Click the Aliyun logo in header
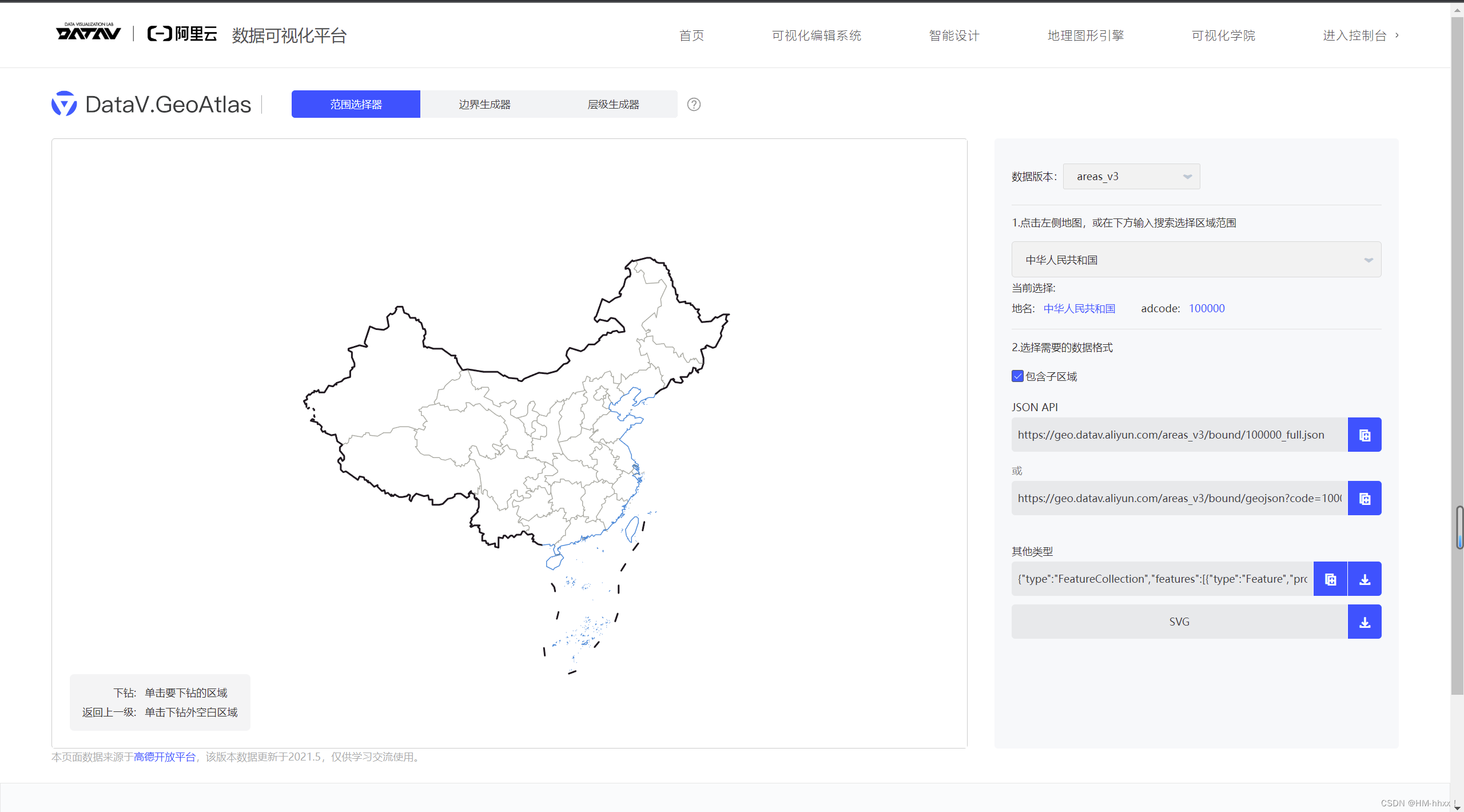This screenshot has width=1464, height=812. (182, 34)
